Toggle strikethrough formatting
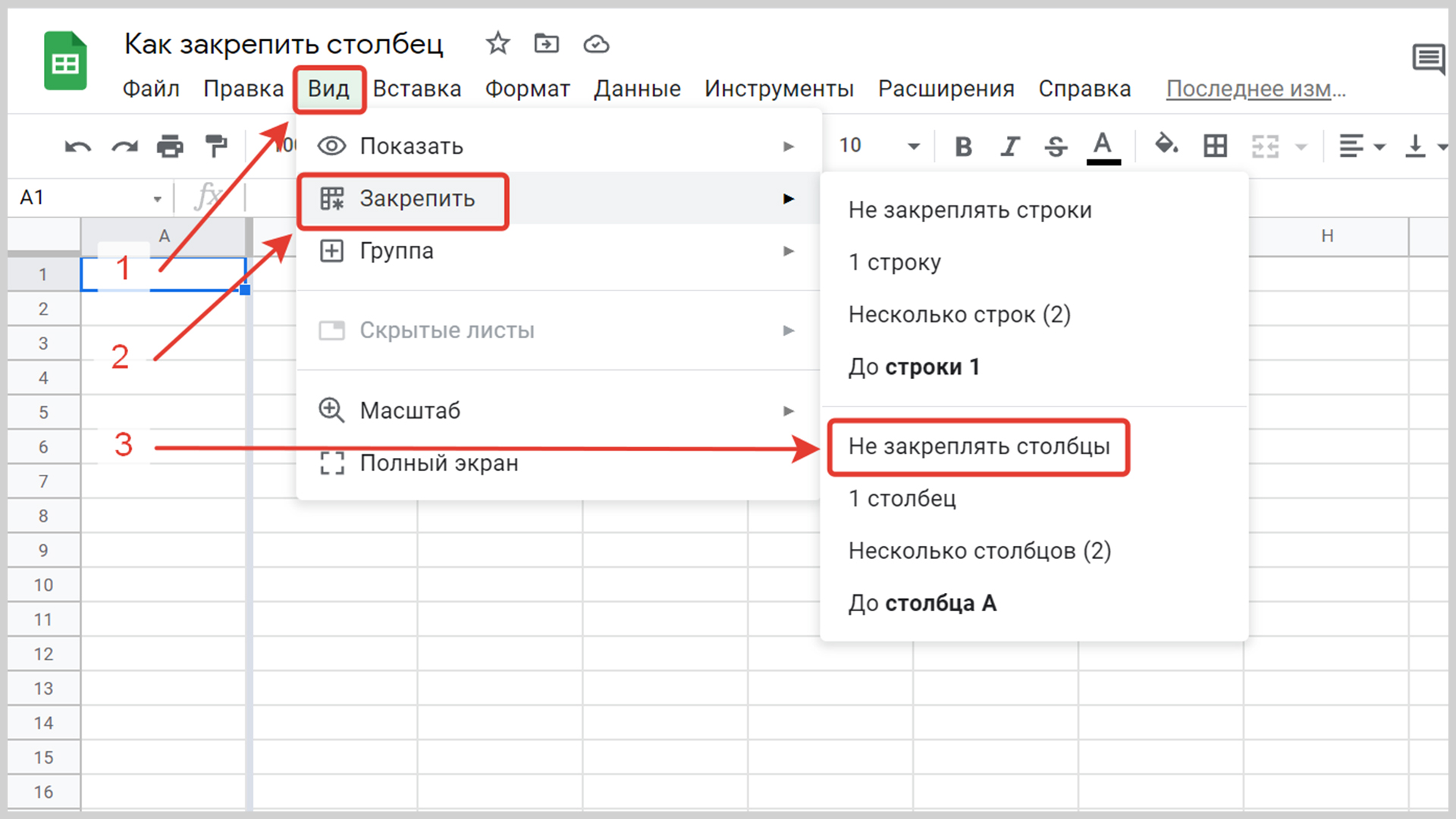 [1056, 146]
